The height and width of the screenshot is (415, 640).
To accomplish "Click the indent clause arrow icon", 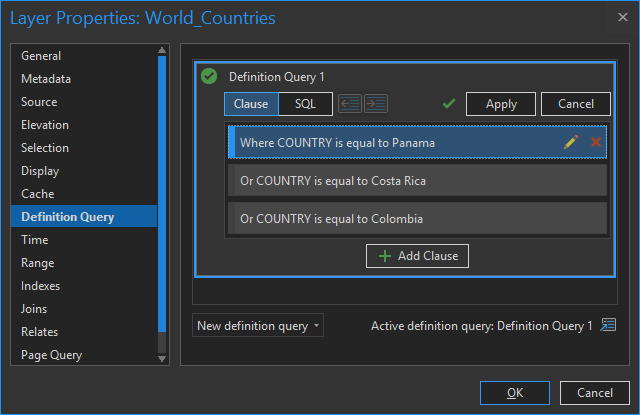I will coord(376,103).
